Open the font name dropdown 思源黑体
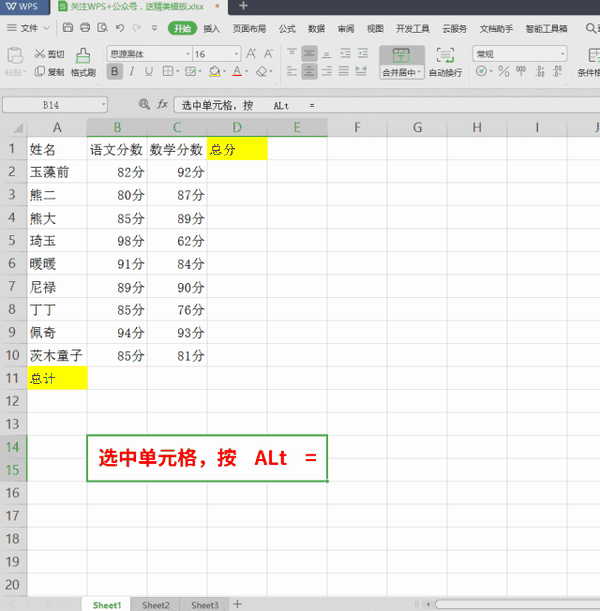The height and width of the screenshot is (611, 600). point(188,54)
